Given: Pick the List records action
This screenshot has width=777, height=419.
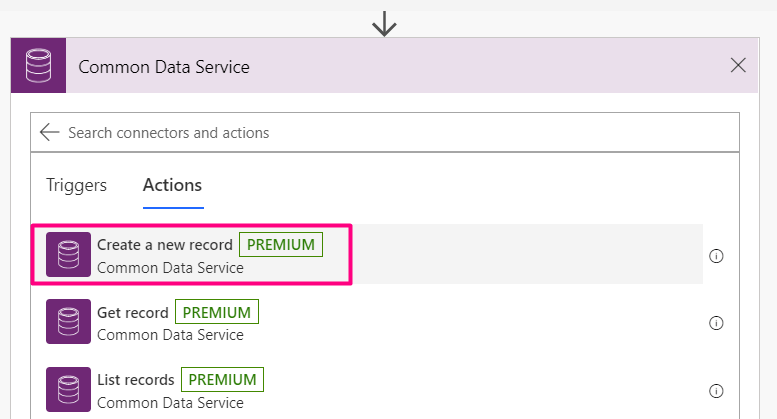Looking at the screenshot, I should (x=136, y=380).
